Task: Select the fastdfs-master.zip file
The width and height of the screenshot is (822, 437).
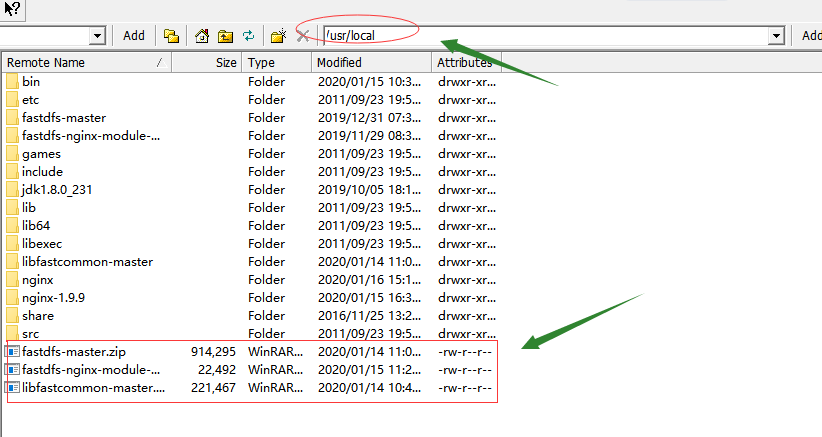Action: pyautogui.click(x=74, y=352)
